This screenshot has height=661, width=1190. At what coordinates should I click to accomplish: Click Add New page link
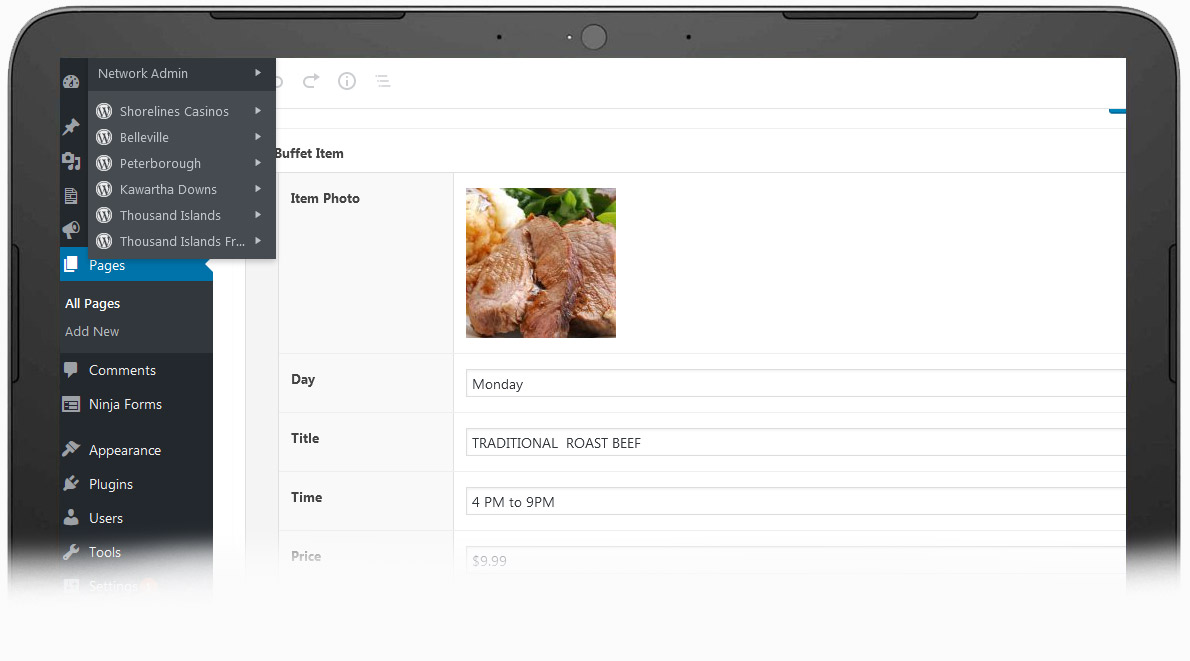tap(92, 332)
